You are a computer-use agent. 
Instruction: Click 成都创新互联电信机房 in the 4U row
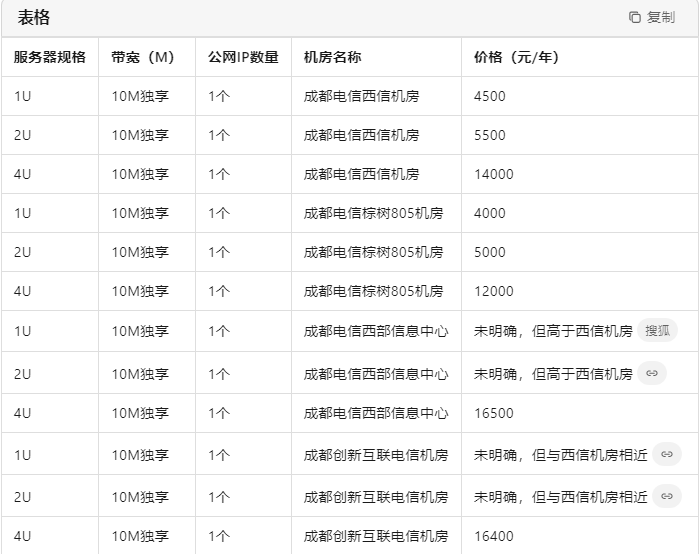(375, 536)
